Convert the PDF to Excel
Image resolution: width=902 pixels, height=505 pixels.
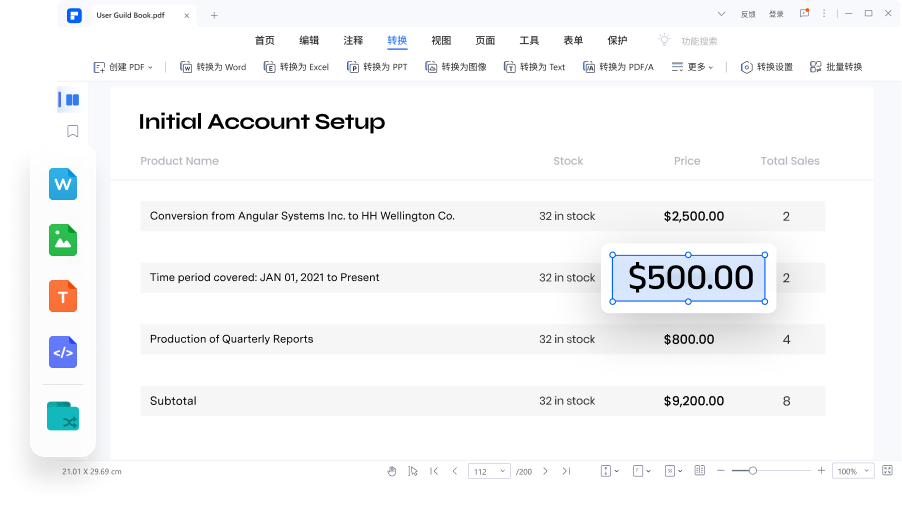tap(296, 67)
